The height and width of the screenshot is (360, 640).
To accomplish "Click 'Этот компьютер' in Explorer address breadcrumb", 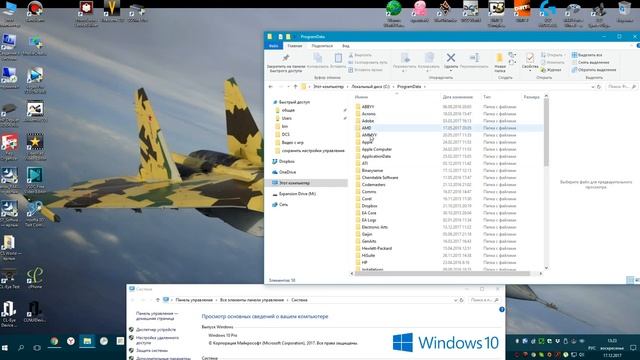I will (x=329, y=87).
